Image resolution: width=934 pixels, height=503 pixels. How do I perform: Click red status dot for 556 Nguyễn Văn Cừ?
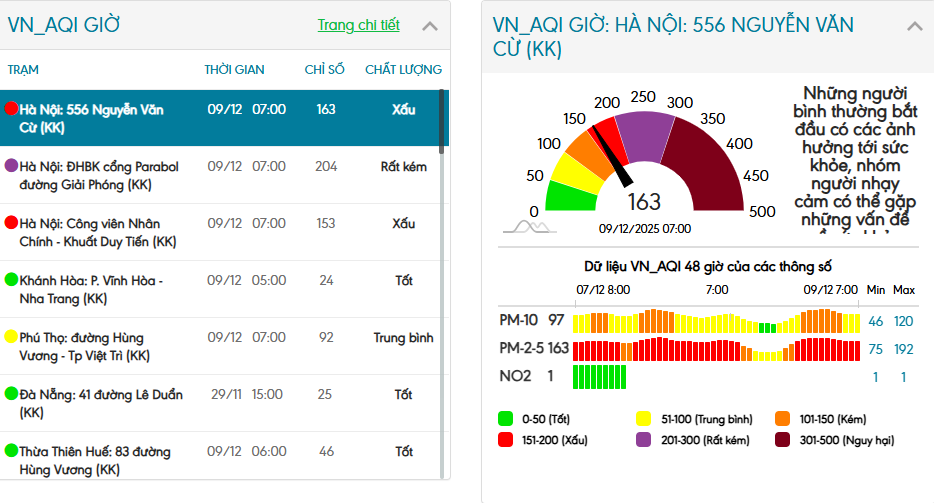[x=12, y=109]
